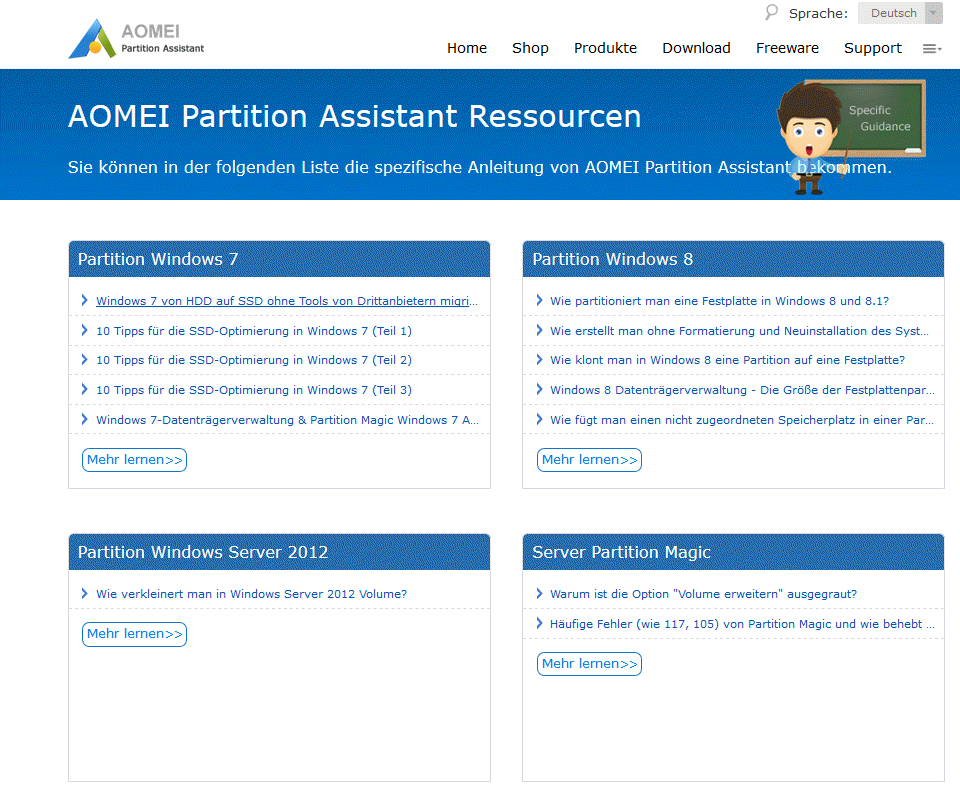The image size is (960, 806).
Task: Click chevron beside 'Wie klont man' link
Action: tap(539, 359)
